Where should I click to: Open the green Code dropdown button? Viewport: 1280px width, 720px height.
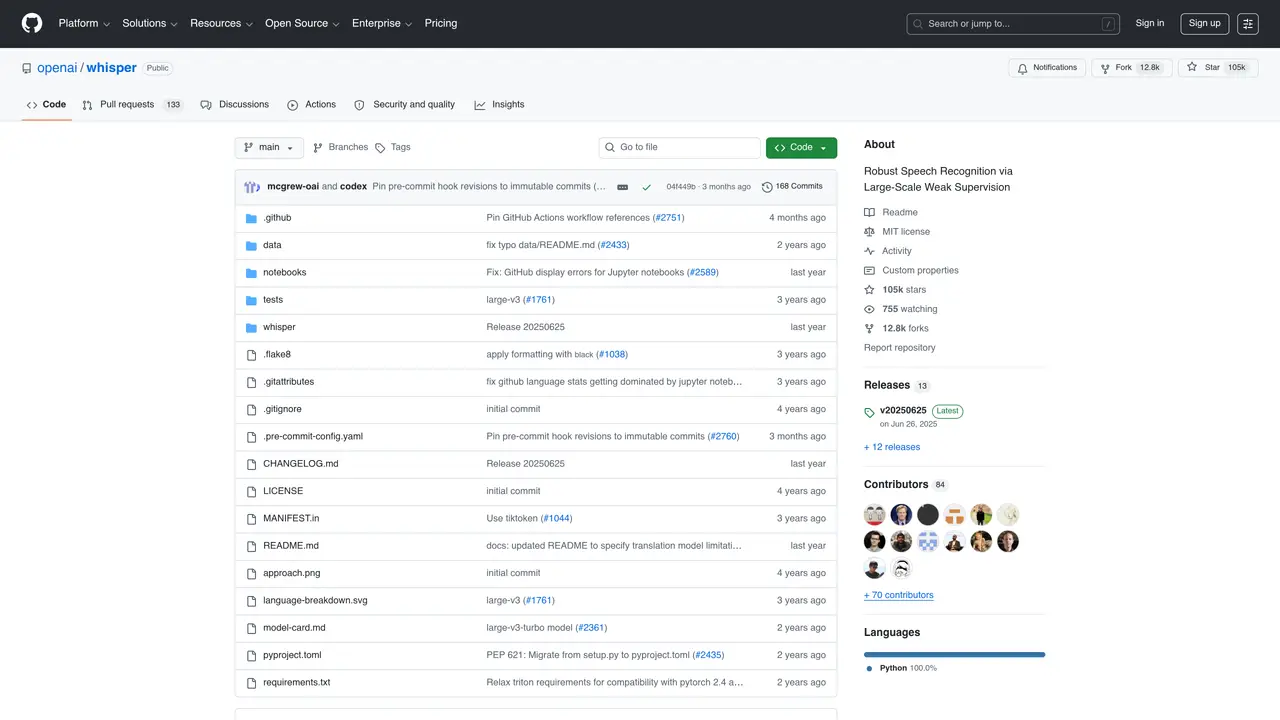[801, 148]
